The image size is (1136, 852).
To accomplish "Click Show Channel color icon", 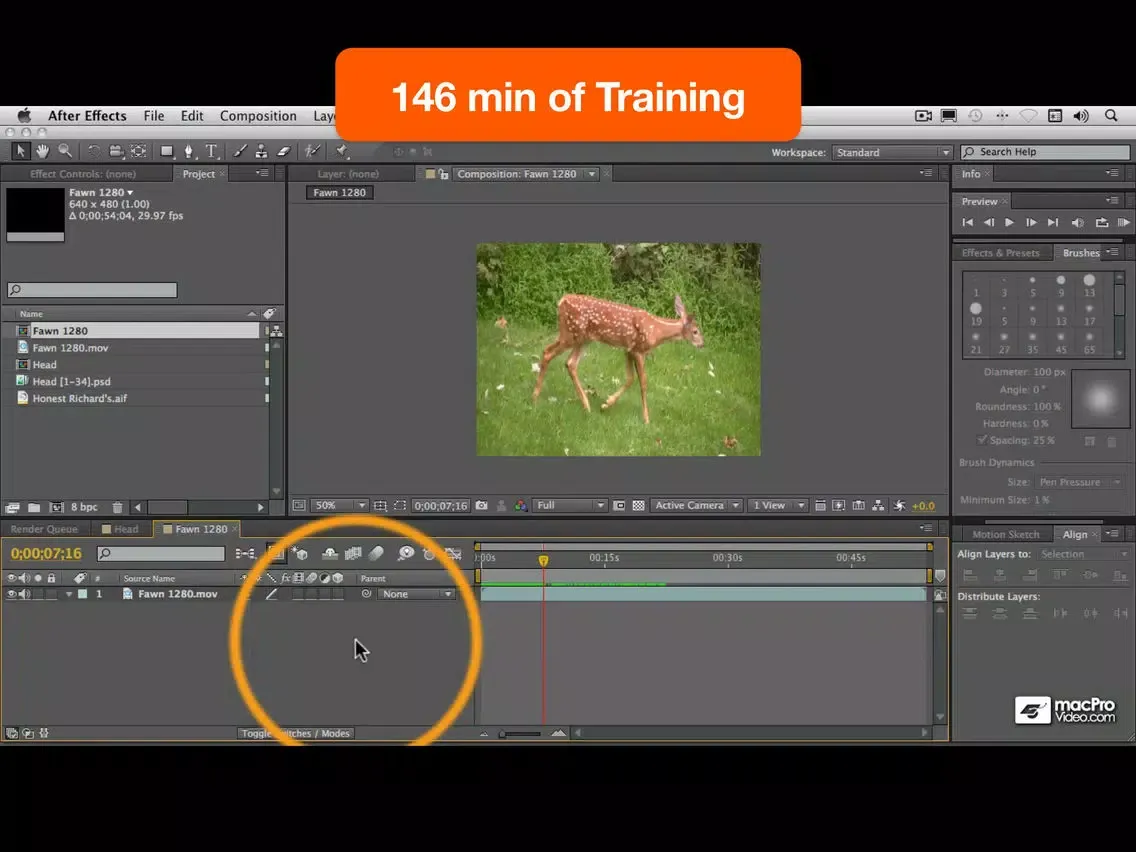I will tap(520, 506).
